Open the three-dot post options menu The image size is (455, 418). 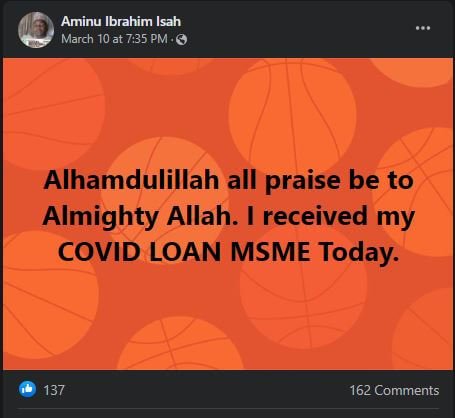point(423,28)
